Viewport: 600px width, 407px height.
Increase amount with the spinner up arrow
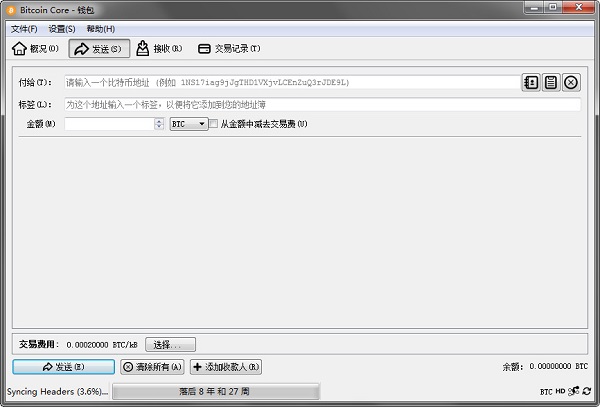tap(159, 121)
